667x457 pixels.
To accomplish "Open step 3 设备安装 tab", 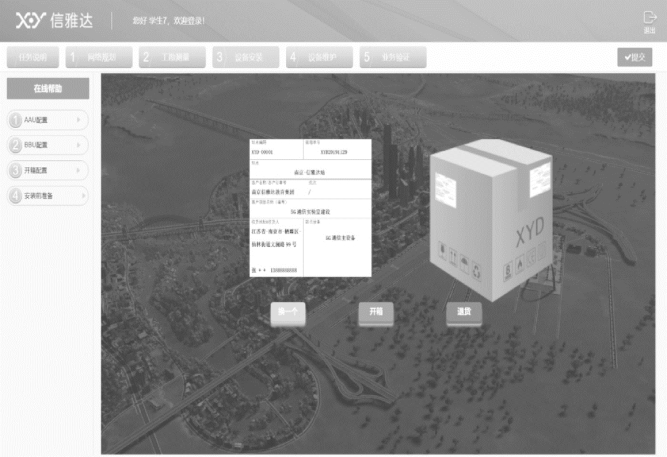I will (x=246, y=57).
